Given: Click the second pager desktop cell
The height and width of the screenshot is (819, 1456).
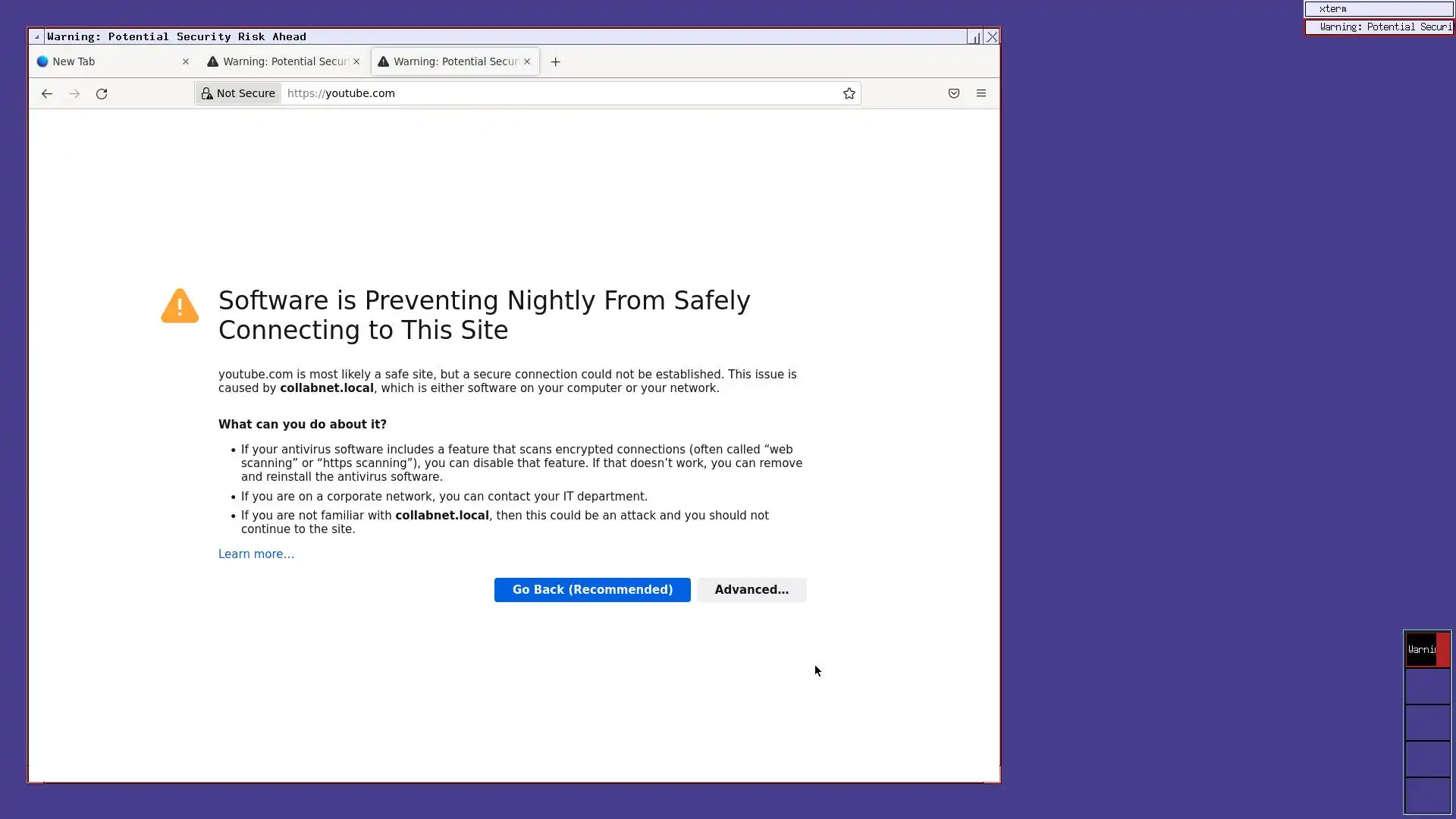Looking at the screenshot, I should tap(1427, 686).
